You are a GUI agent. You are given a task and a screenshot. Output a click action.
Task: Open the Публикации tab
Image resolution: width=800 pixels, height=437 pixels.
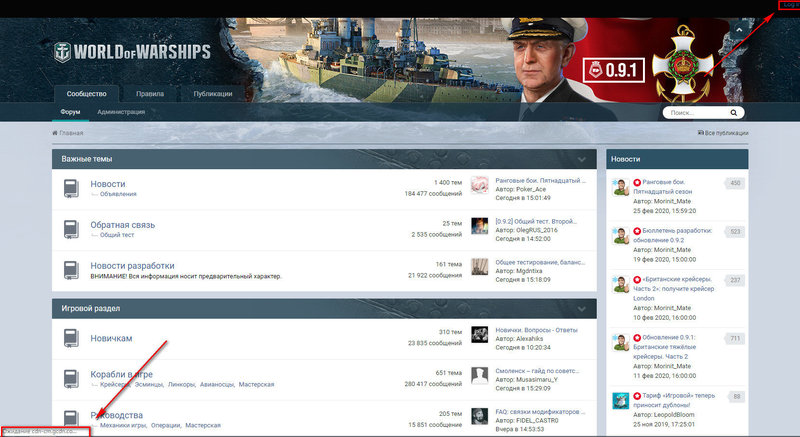click(213, 94)
